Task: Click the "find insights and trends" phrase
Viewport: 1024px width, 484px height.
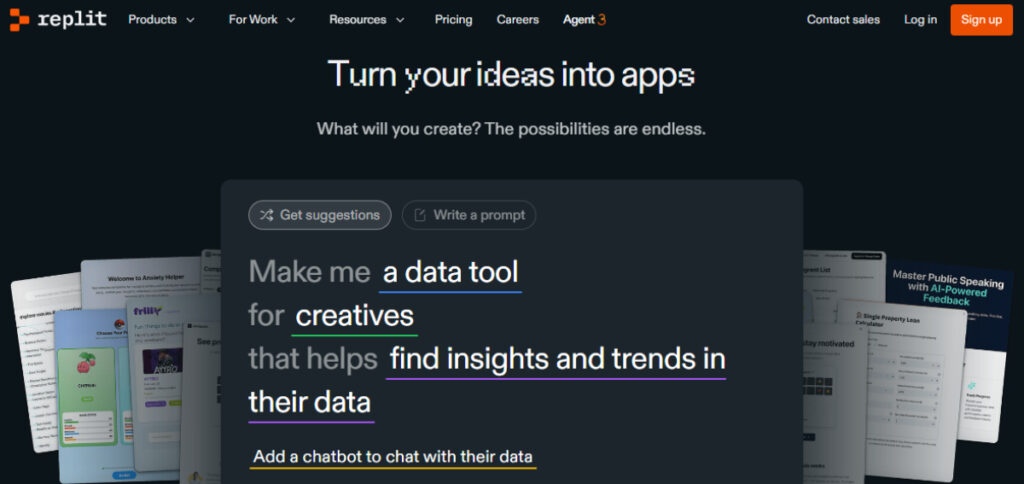Action: 557,359
